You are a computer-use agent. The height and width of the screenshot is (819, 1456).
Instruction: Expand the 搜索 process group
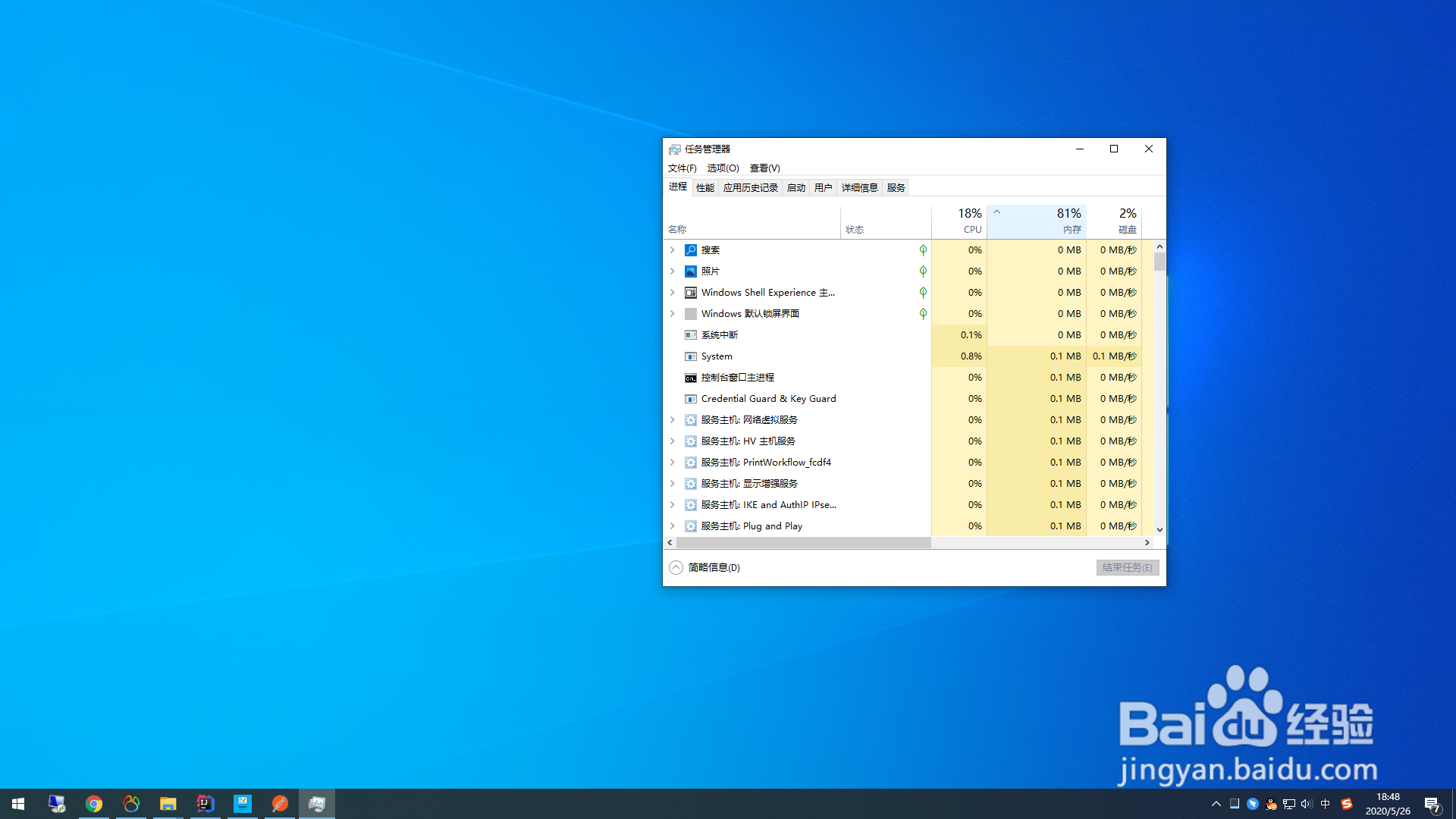coord(672,249)
